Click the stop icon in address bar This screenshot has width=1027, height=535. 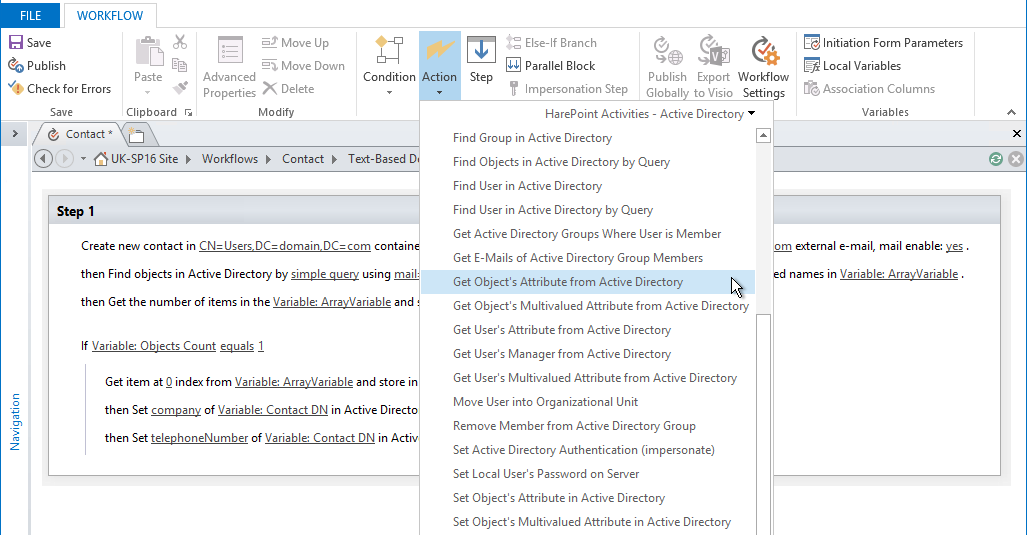(1016, 159)
